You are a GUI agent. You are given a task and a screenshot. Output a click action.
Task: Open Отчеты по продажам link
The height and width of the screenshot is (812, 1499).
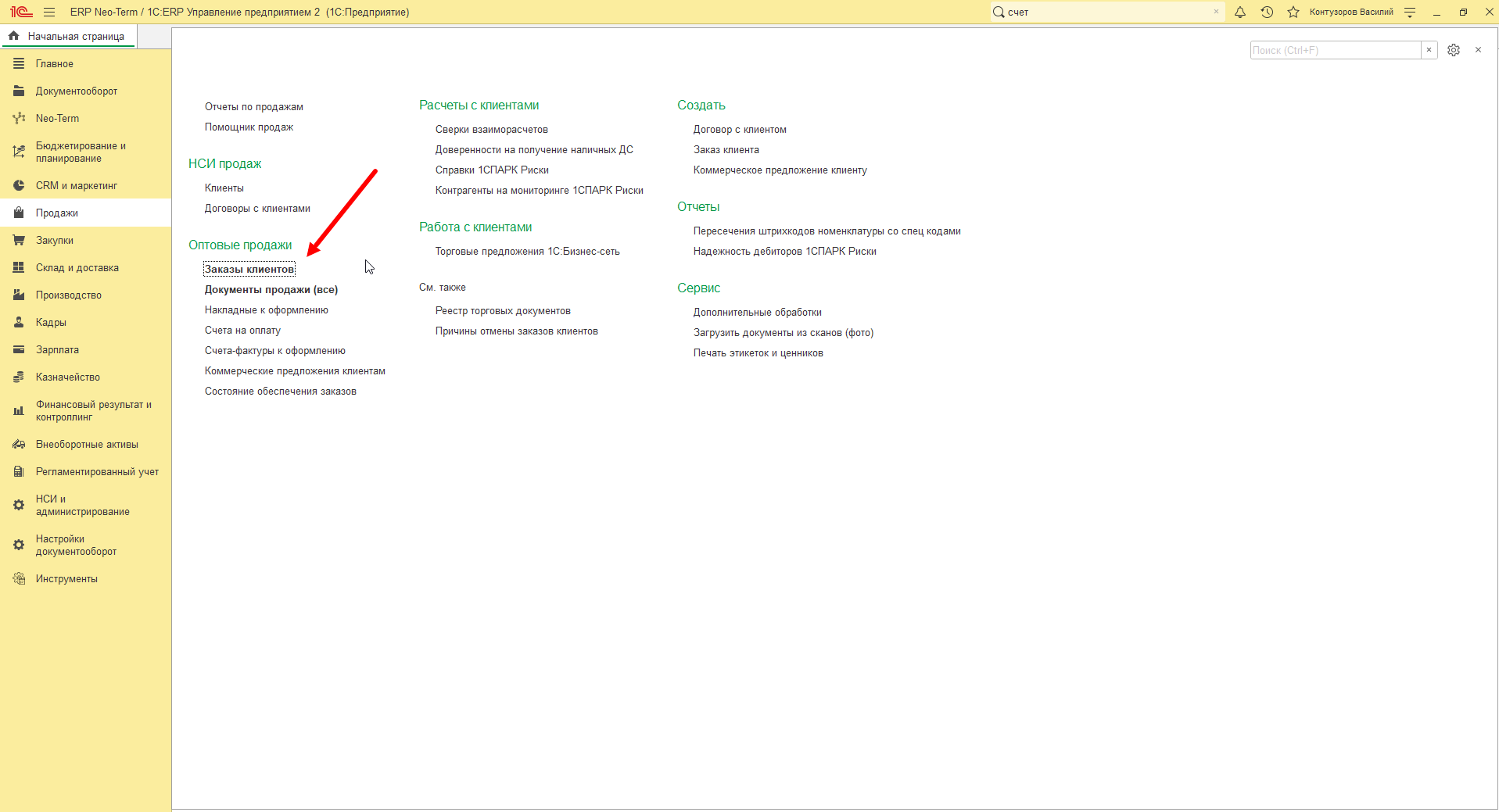[x=254, y=106]
